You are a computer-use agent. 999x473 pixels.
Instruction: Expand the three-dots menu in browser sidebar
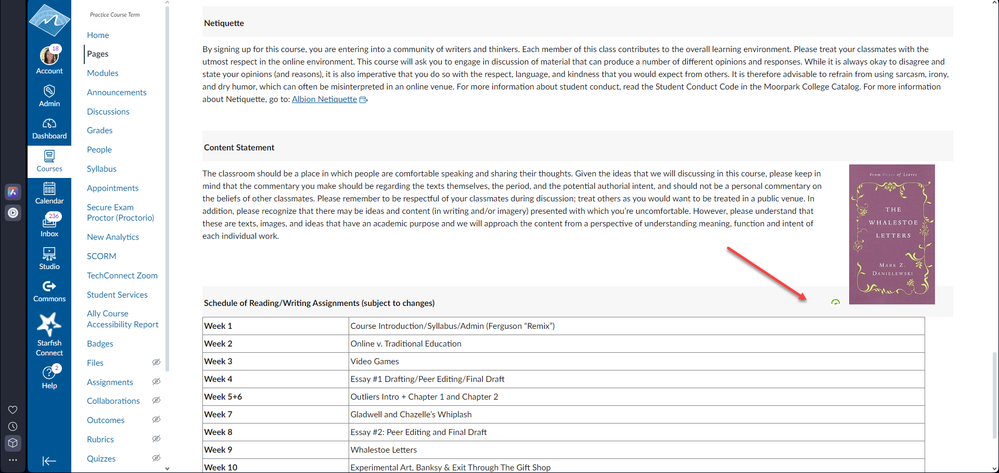pyautogui.click(x=12, y=459)
